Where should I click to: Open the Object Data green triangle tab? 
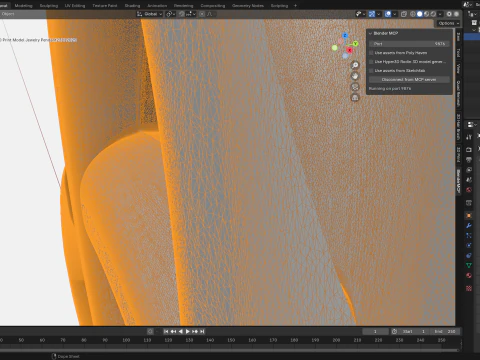pyautogui.click(x=469, y=266)
